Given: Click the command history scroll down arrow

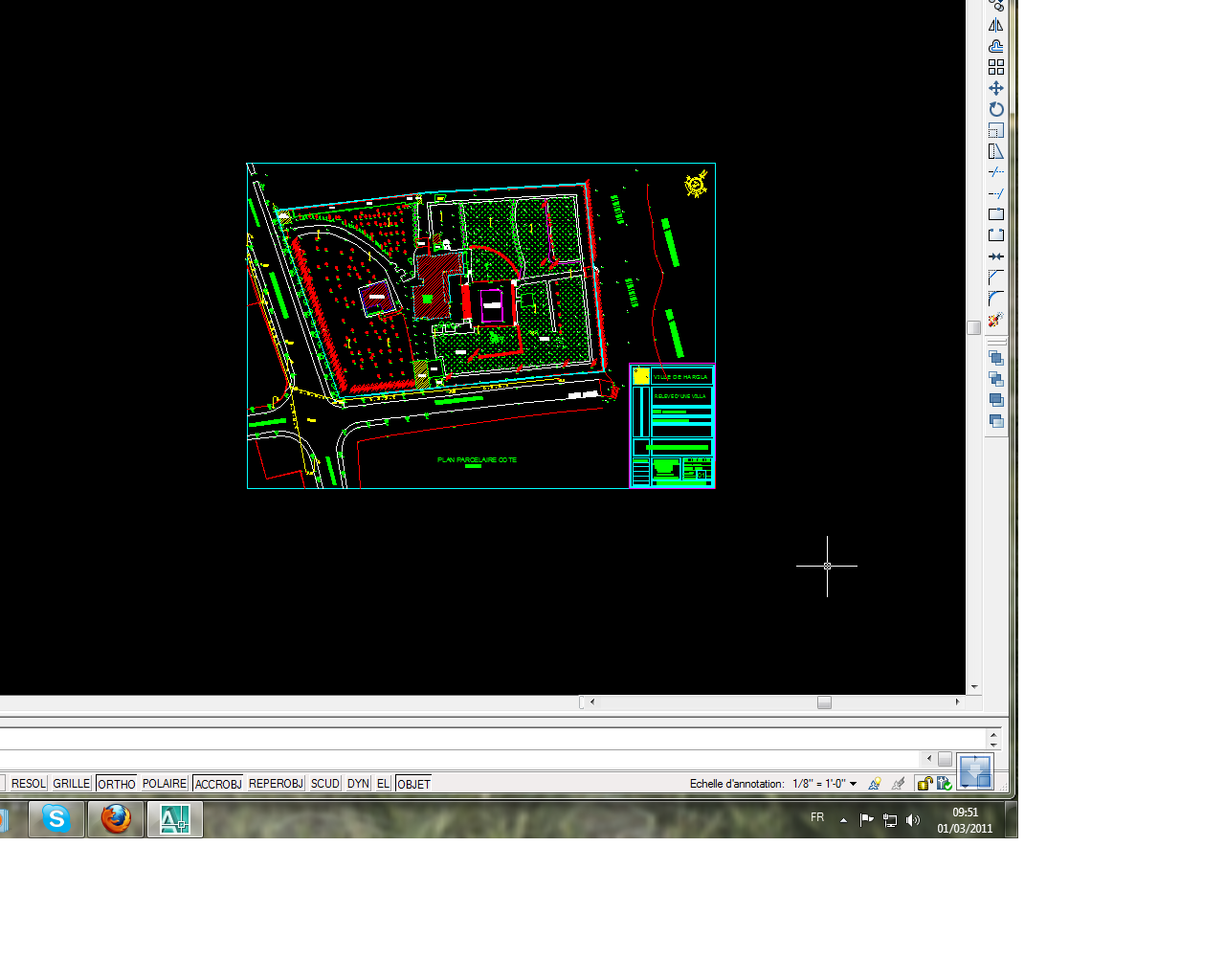Looking at the screenshot, I should tap(993, 745).
